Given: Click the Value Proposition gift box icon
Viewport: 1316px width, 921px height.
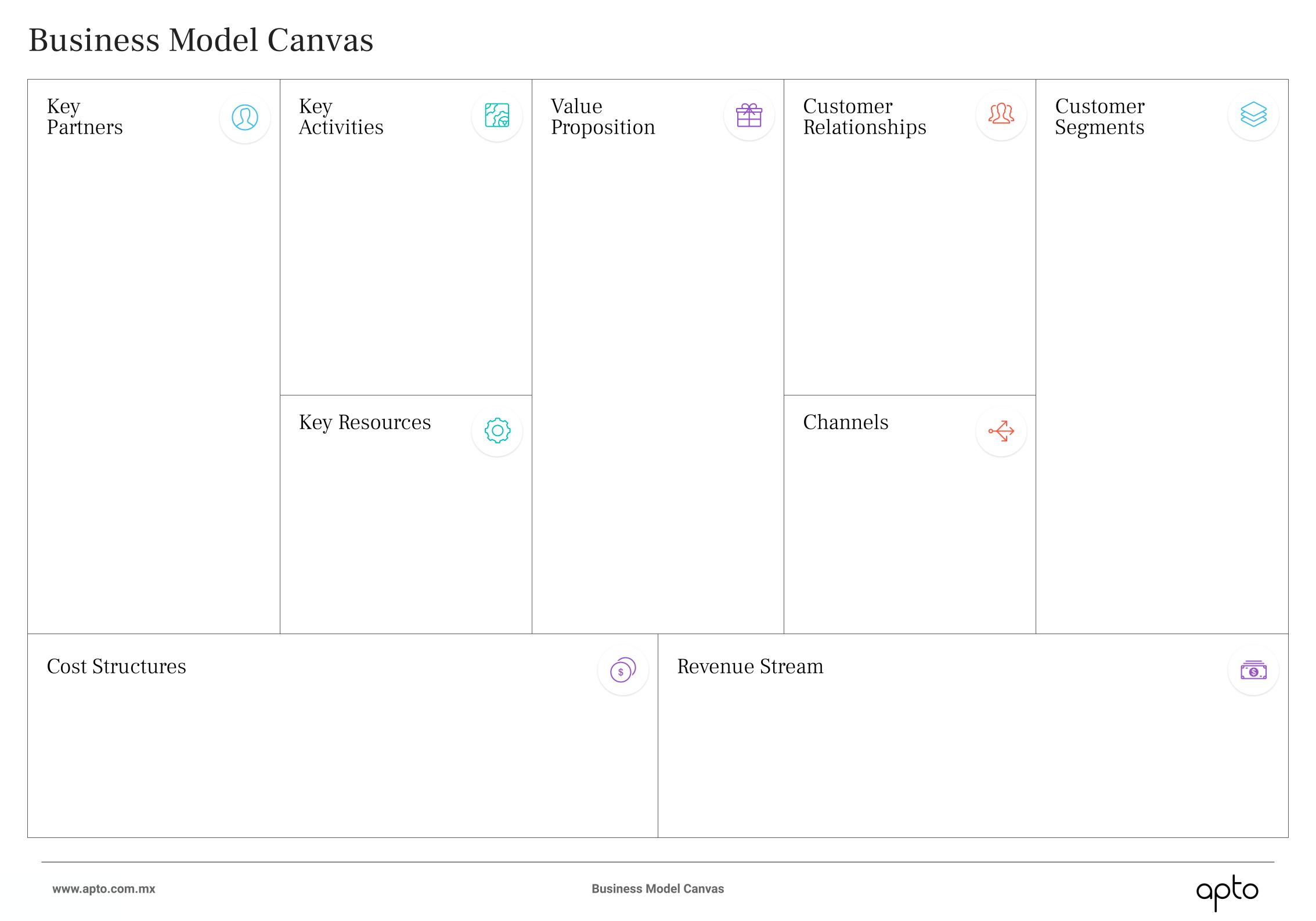Looking at the screenshot, I should [749, 116].
